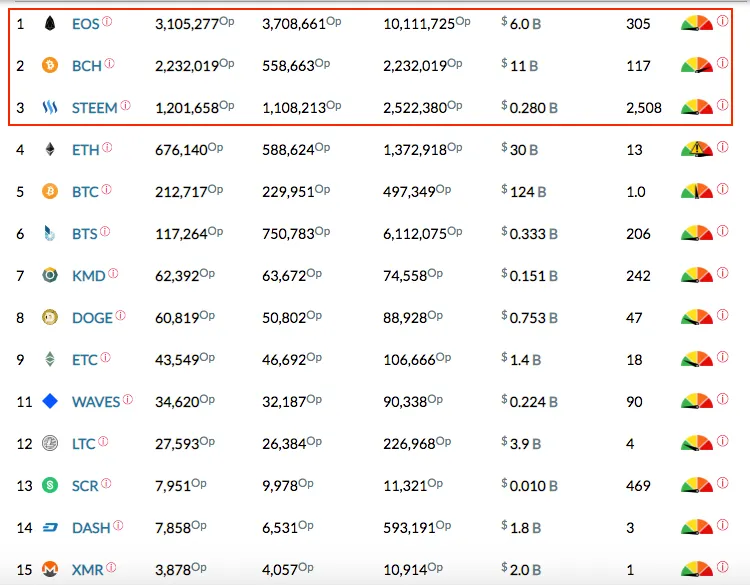Viewport: 750px width, 585px height.
Task: Open info icon next to STEEM name
Action: coord(125,105)
